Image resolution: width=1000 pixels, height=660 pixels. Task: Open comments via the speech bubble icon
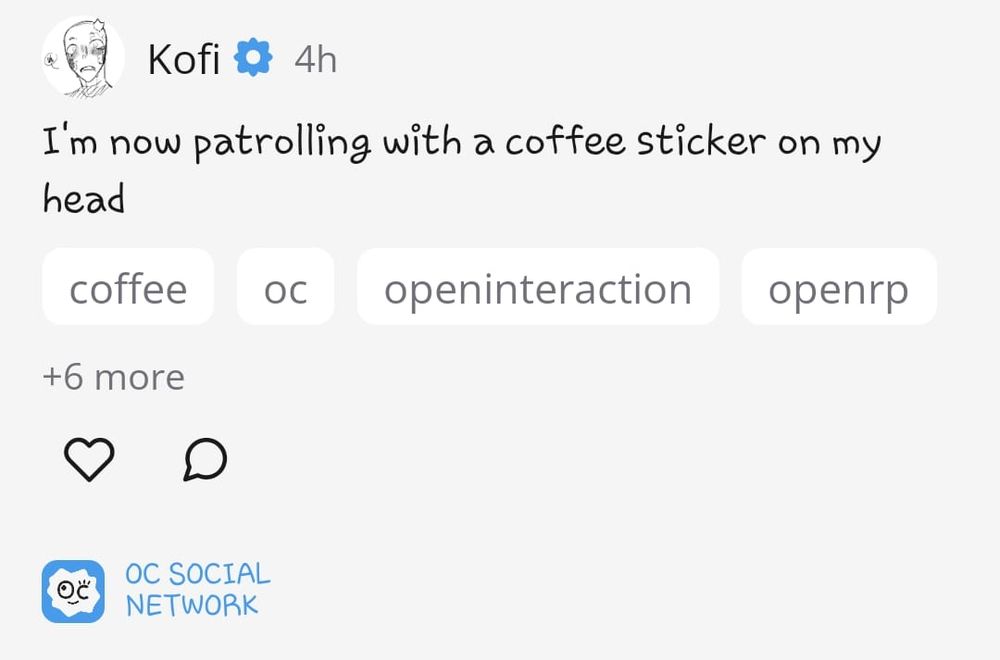coord(205,459)
